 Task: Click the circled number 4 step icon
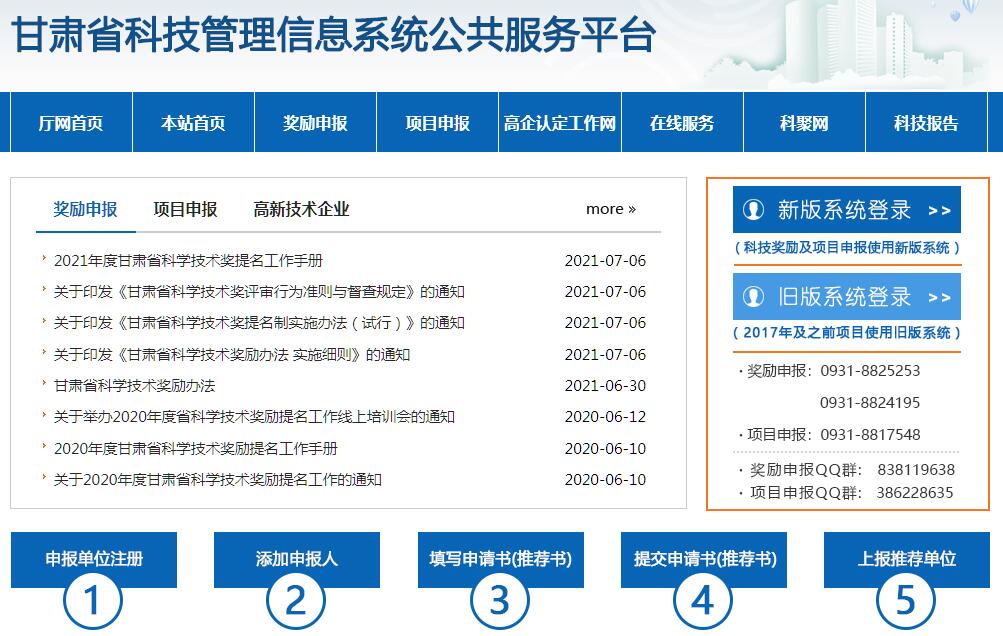[x=703, y=601]
